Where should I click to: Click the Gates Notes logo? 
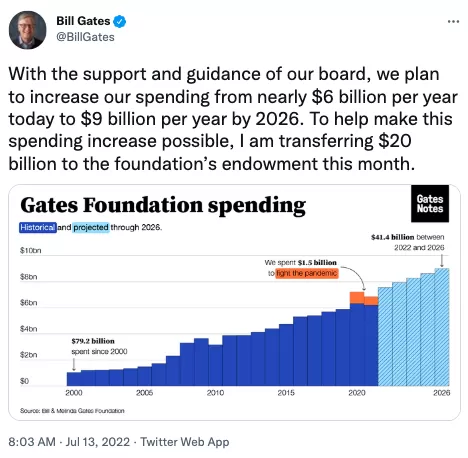point(430,204)
